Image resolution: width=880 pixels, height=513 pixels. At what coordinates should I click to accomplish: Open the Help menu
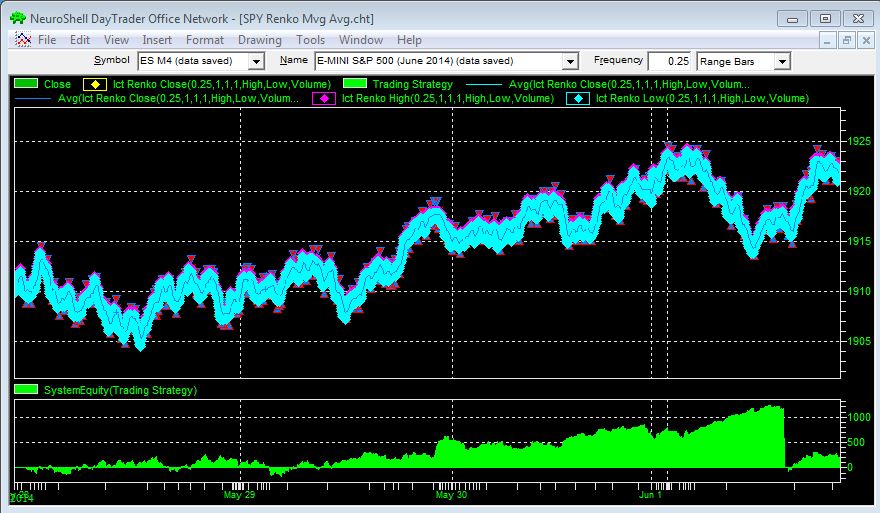coord(409,40)
